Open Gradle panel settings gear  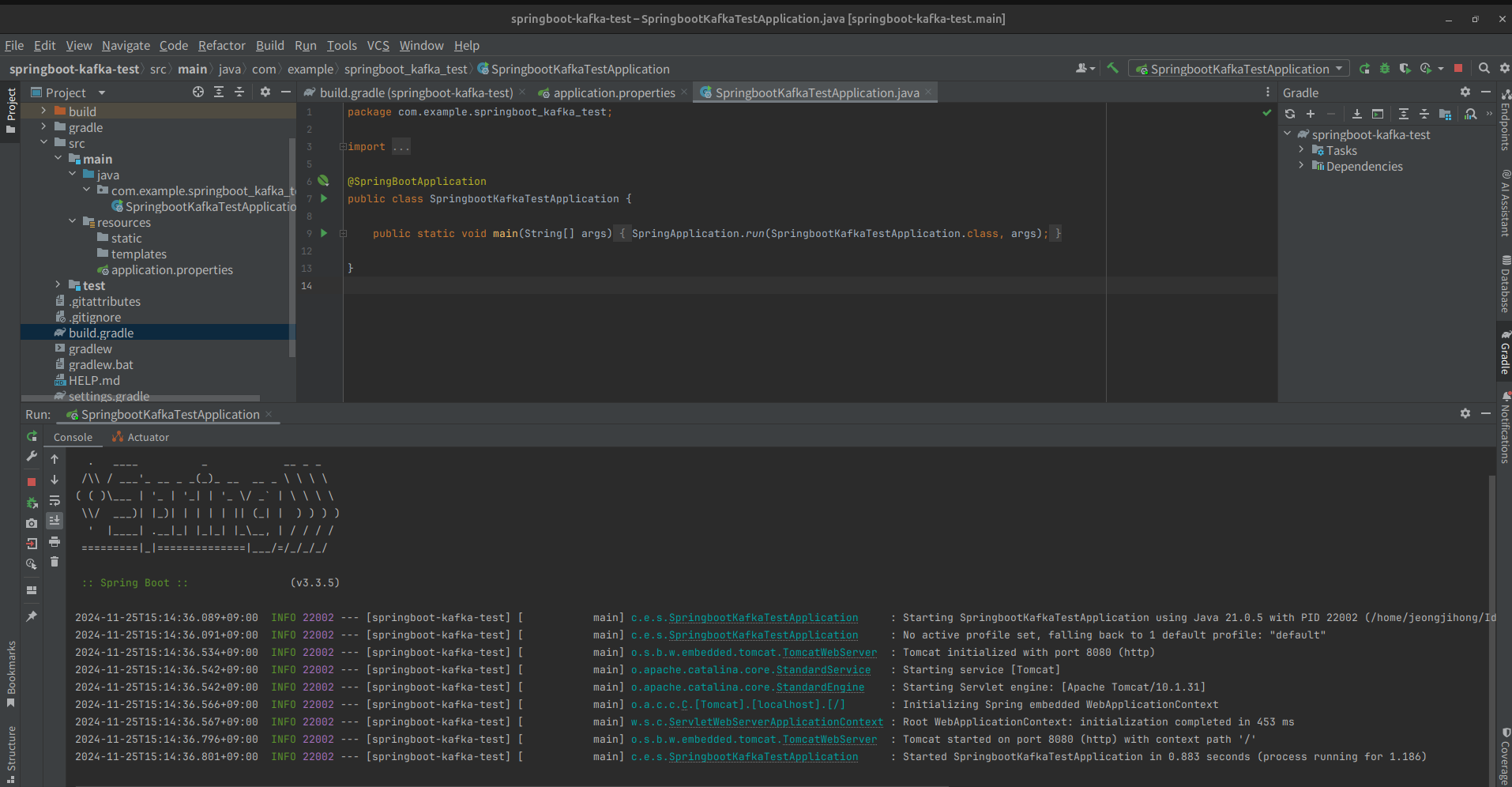point(1465,92)
